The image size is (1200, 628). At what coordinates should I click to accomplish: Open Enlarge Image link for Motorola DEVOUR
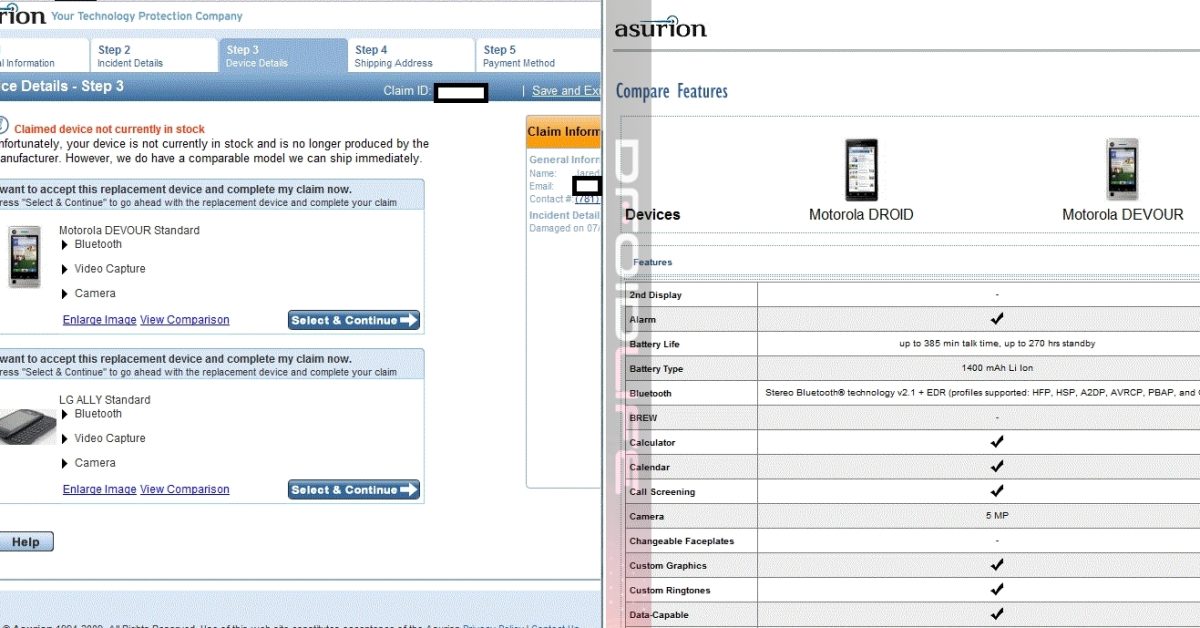coord(99,320)
